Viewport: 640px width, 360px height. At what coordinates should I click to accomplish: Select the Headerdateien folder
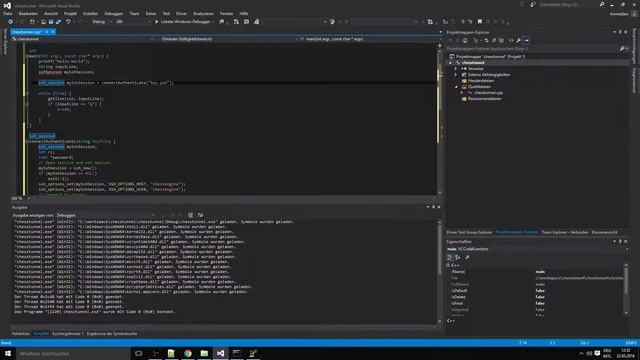(x=481, y=81)
